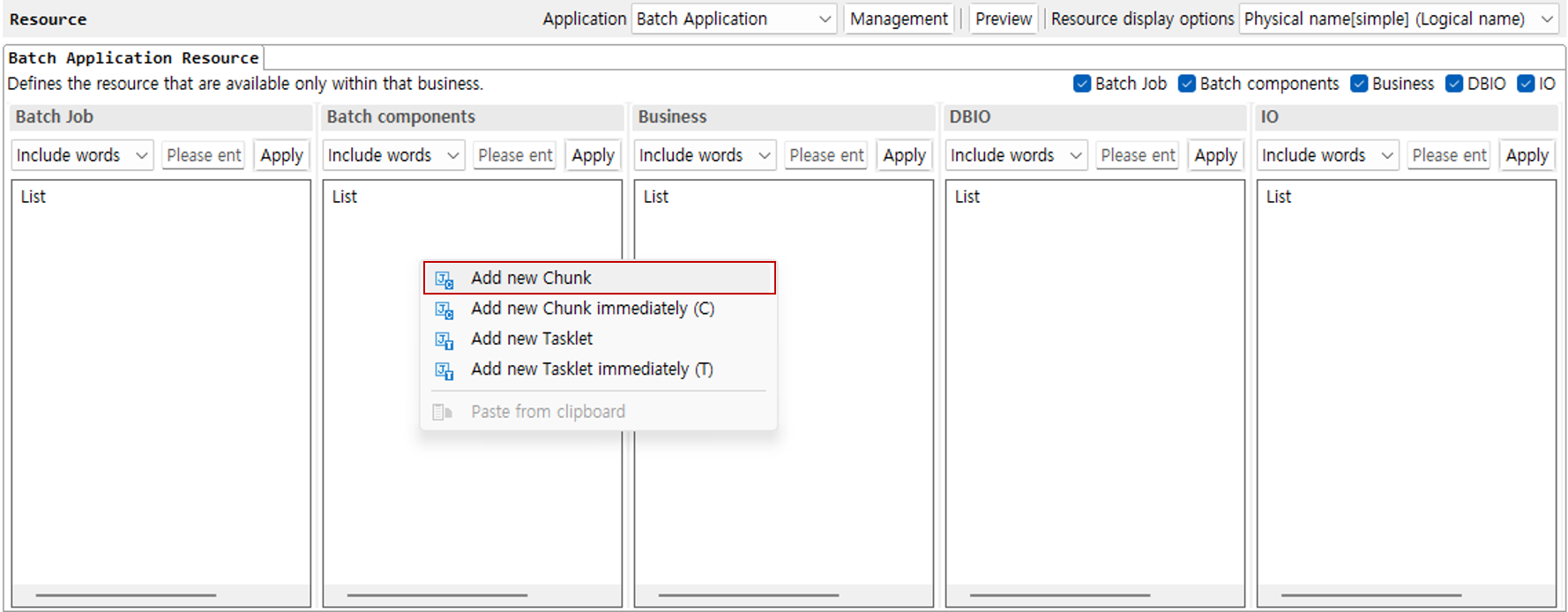Screen dimensions: 1568x612
Task: Click the Add new Tasklet icon
Action: [444, 340]
